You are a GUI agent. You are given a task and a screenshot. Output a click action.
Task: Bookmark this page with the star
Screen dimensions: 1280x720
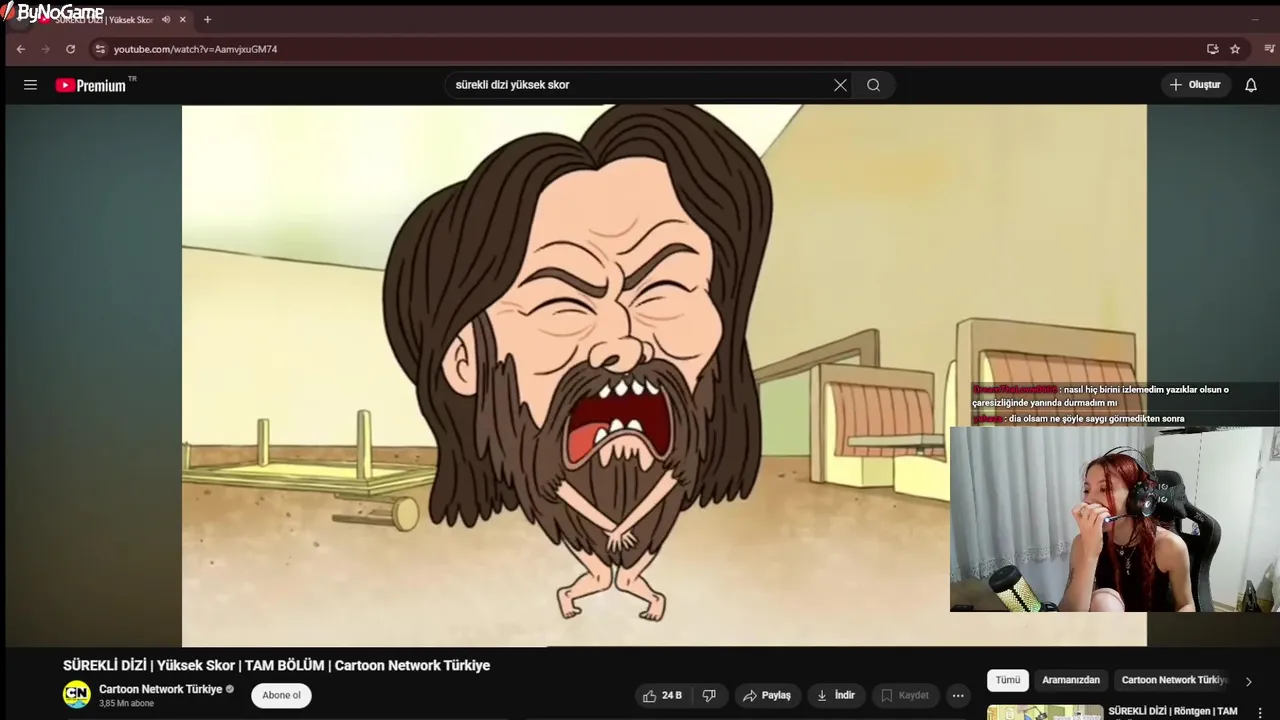[1235, 49]
